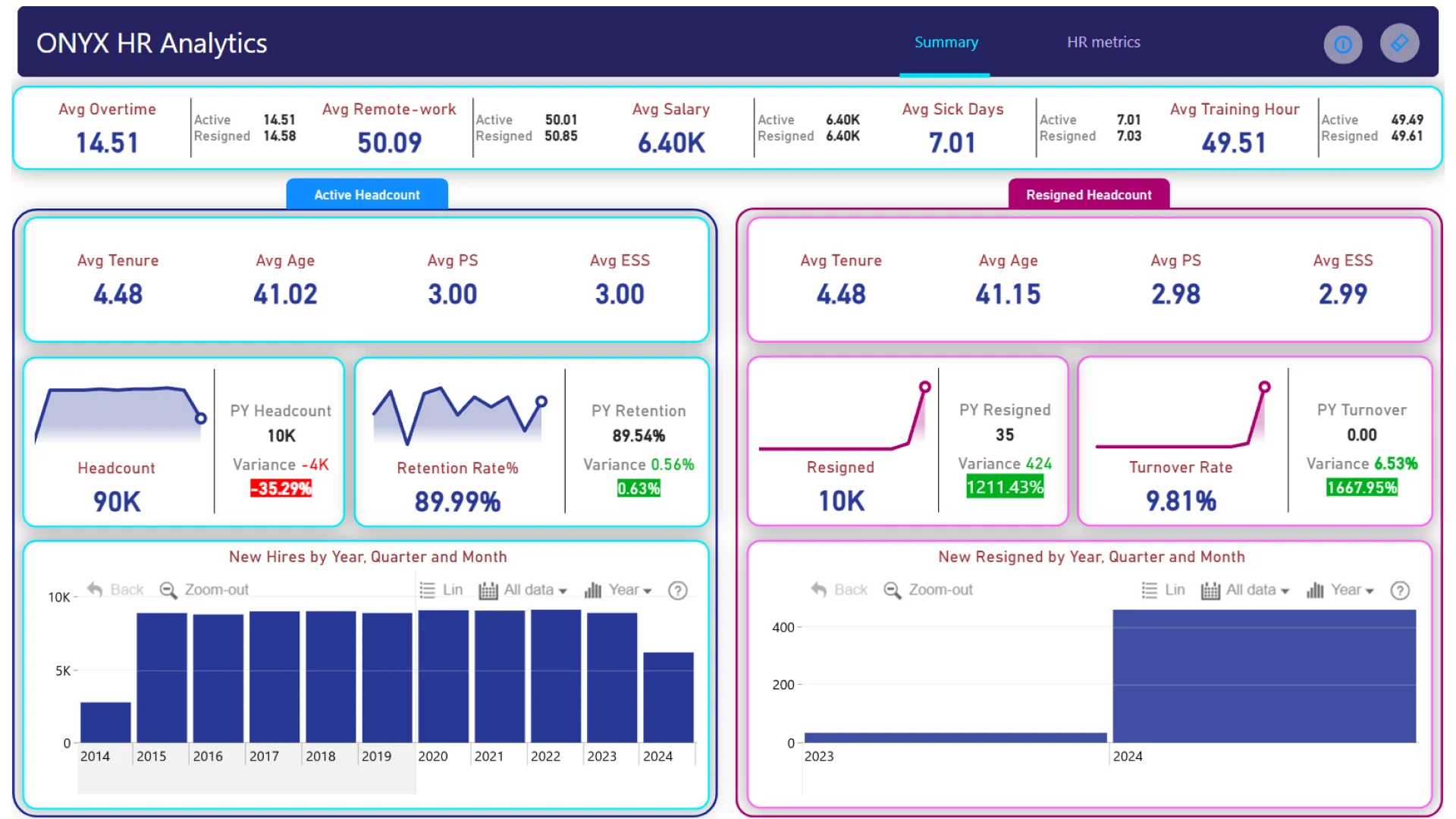
Task: Click resigned Avg PS value 2.98
Action: click(x=1175, y=294)
